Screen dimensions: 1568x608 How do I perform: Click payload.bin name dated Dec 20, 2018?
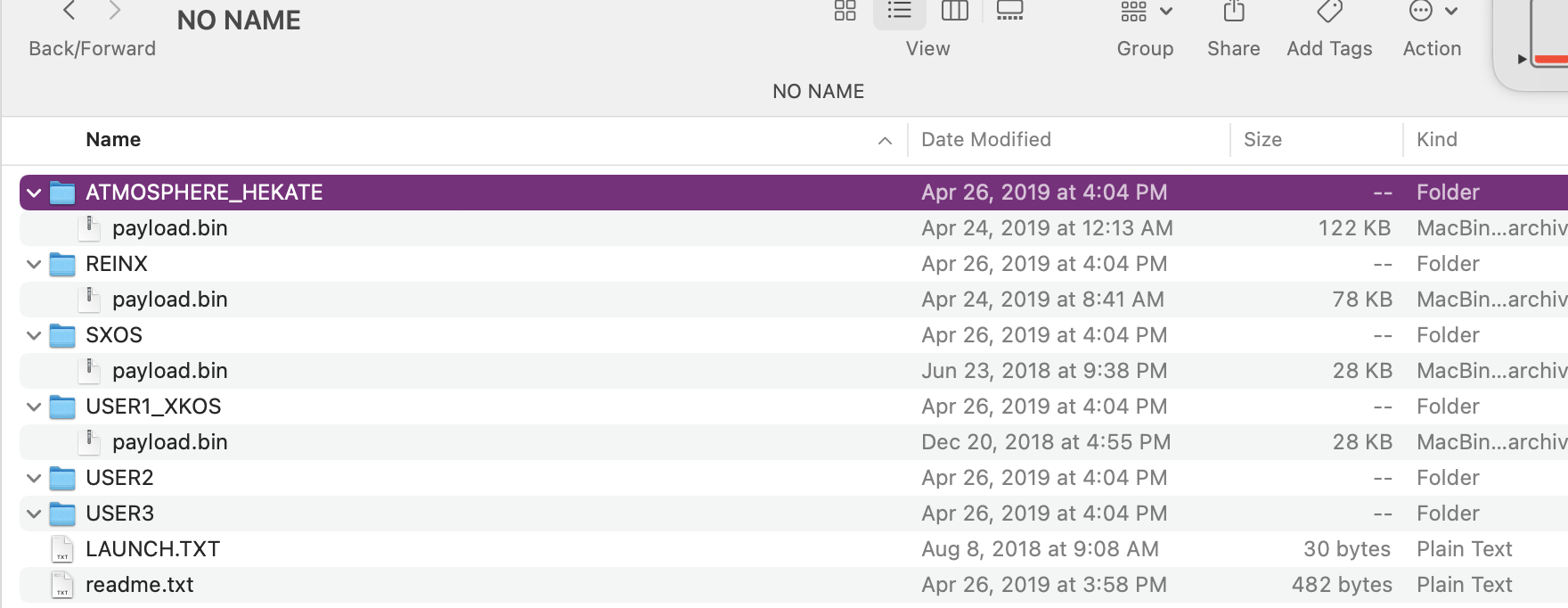[x=170, y=442]
